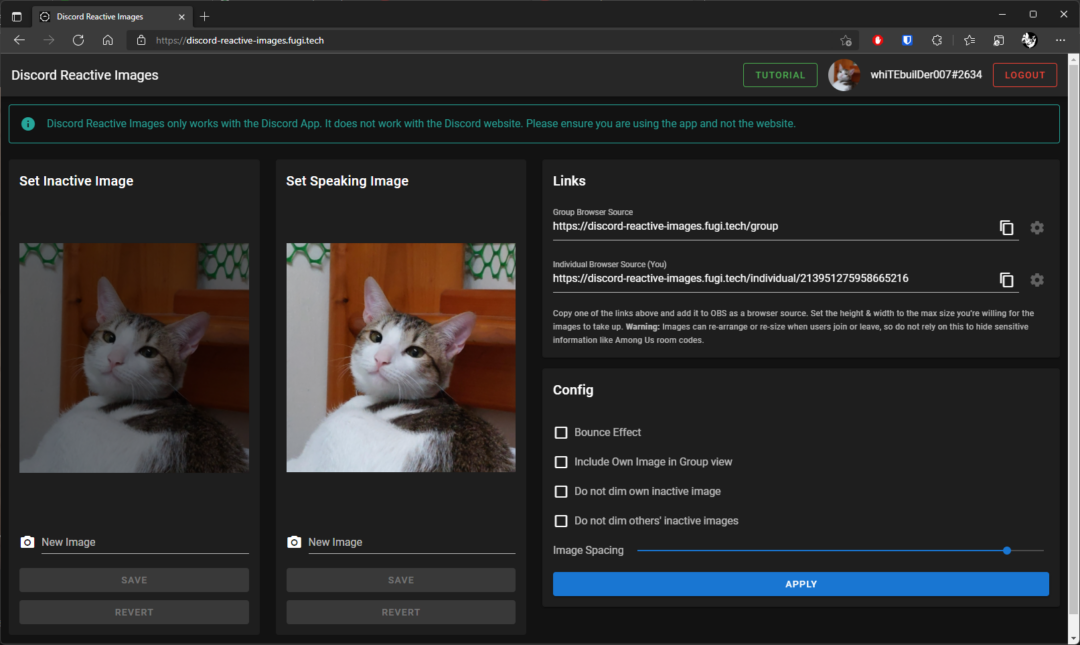This screenshot has height=645, width=1080.
Task: Close the Discord Reactive Images tab
Action: pos(182,17)
